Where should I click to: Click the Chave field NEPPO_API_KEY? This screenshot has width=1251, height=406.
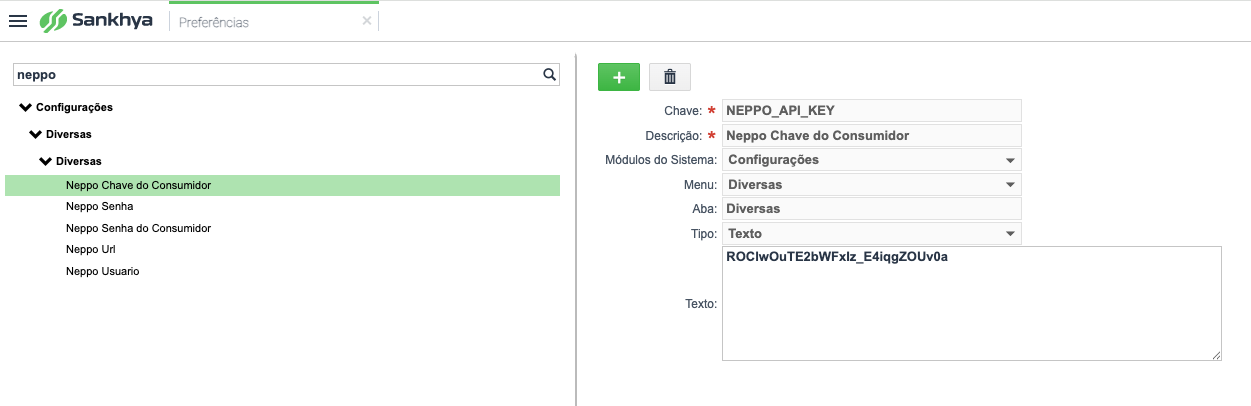click(x=871, y=110)
